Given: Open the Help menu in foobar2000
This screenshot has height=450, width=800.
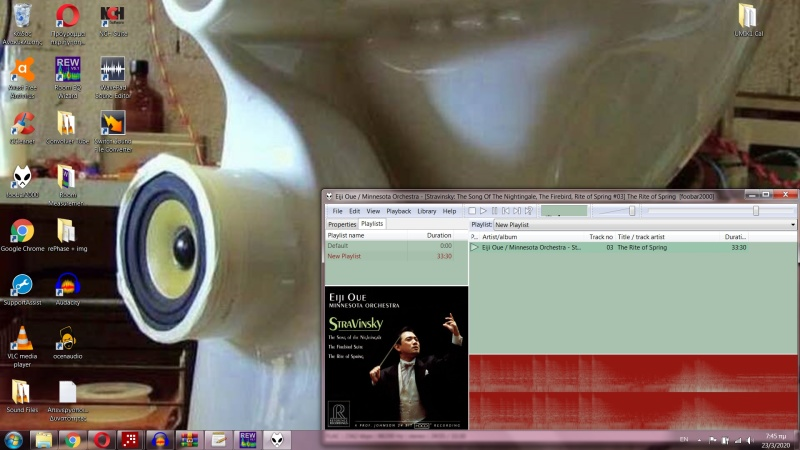Looking at the screenshot, I should 449,211.
